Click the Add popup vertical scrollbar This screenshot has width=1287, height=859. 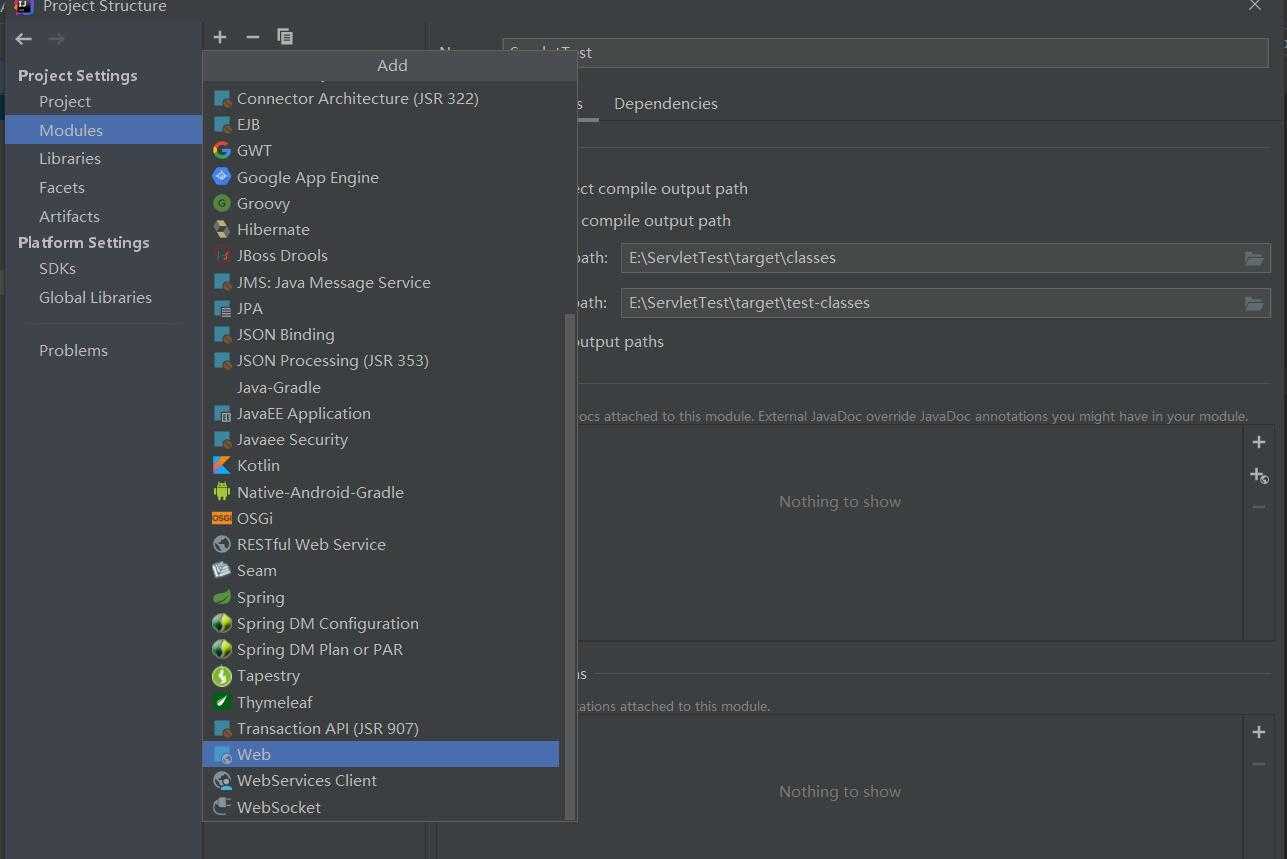click(x=570, y=565)
